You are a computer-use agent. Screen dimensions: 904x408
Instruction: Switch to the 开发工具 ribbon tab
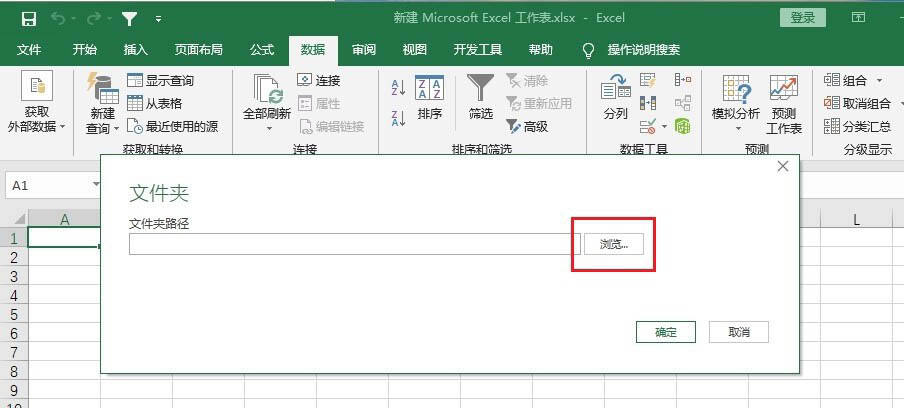[477, 50]
